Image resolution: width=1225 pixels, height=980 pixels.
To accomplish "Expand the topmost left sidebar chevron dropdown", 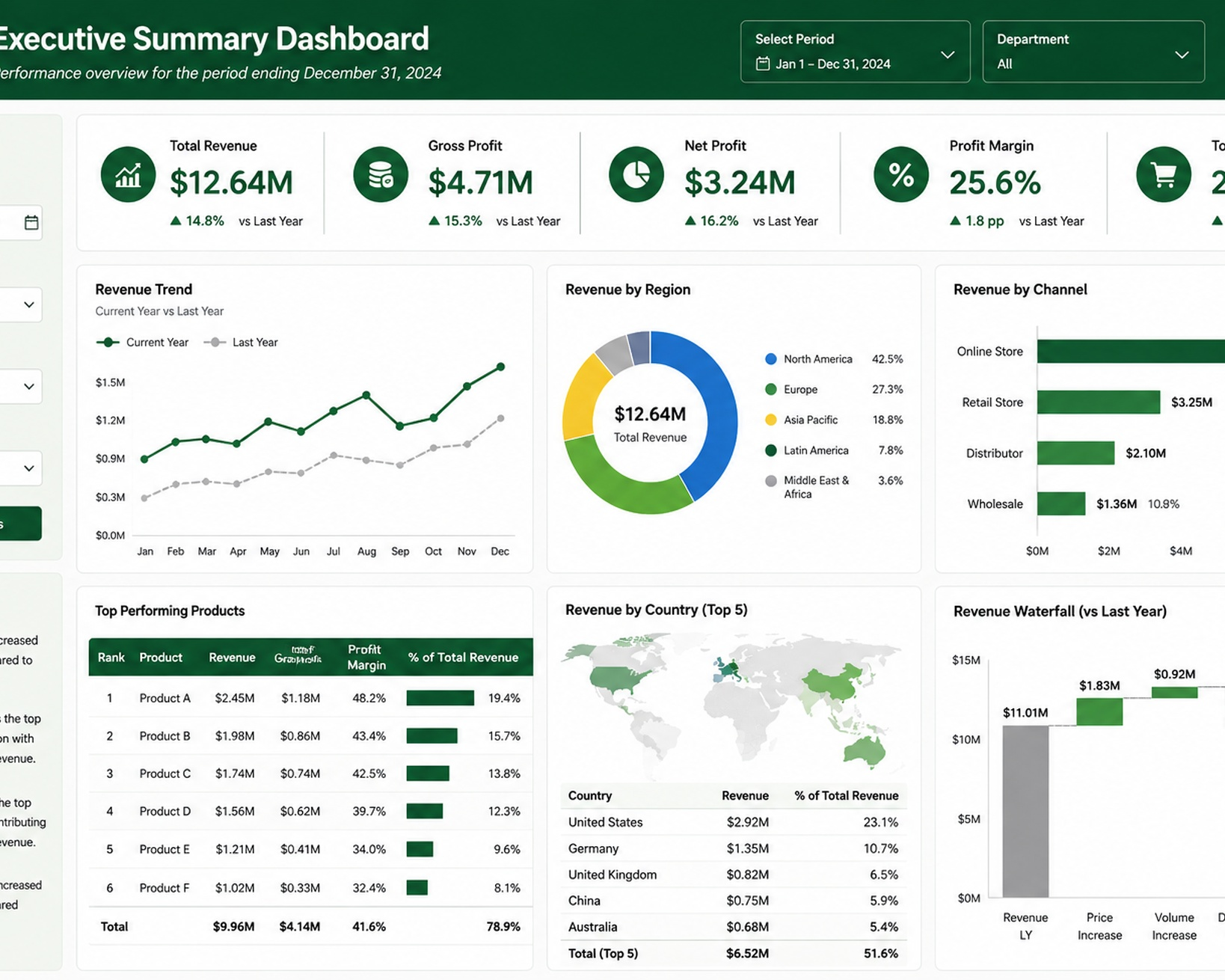I will 28,304.
